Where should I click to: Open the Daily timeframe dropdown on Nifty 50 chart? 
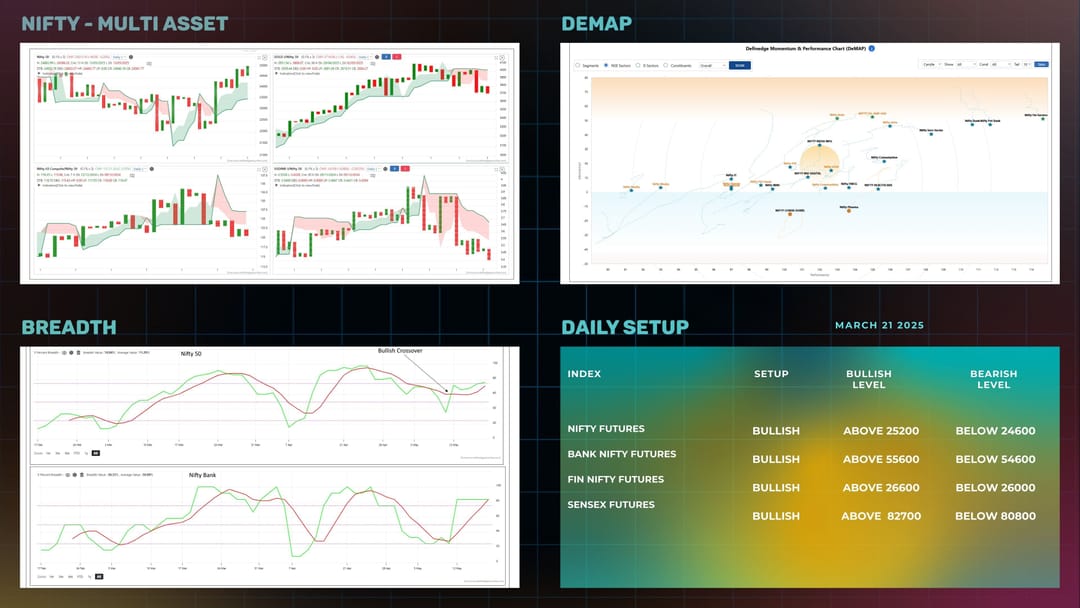click(x=119, y=57)
